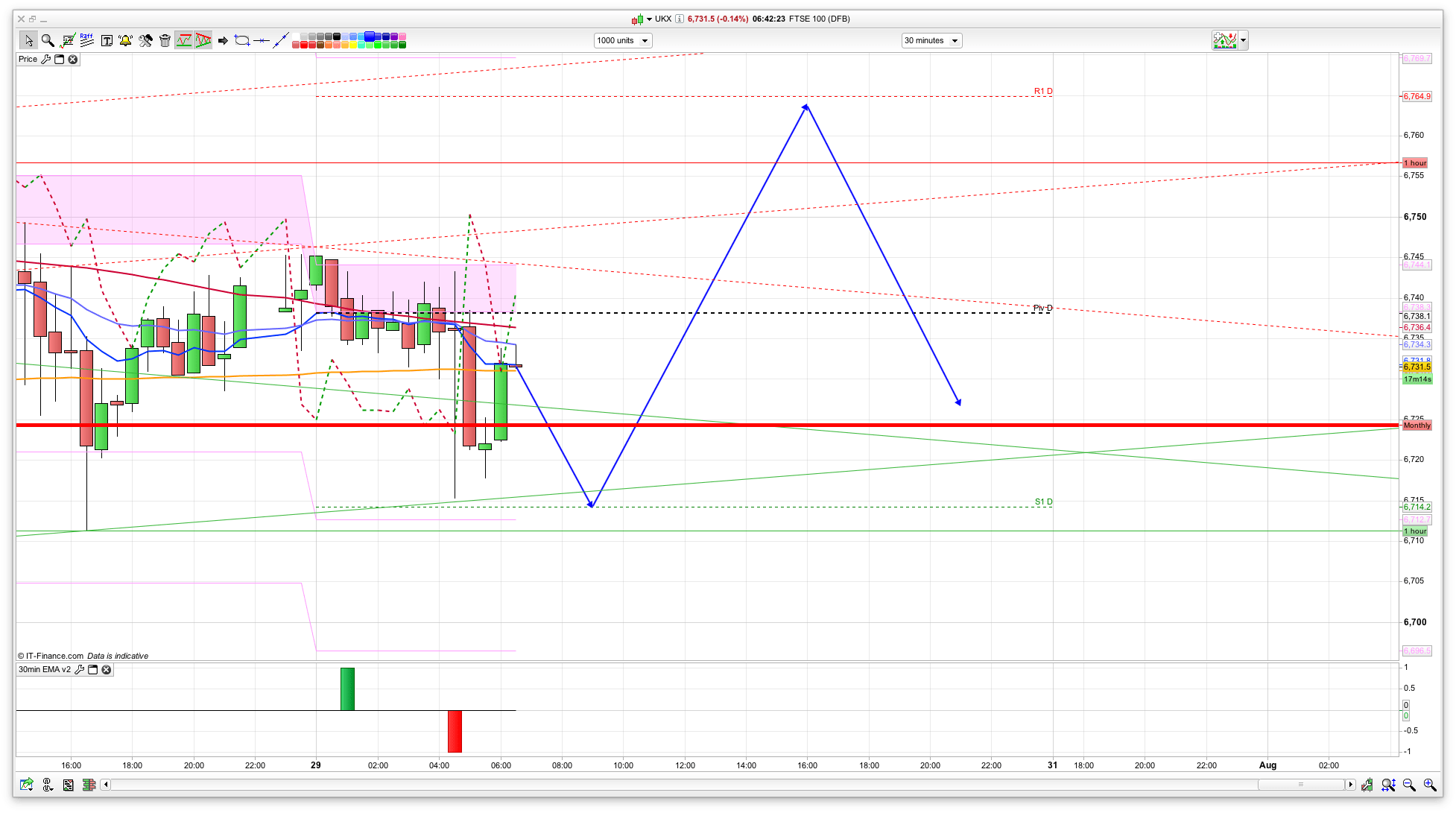The height and width of the screenshot is (813, 1456).
Task: Pick the pink color swatch
Action: (402, 37)
